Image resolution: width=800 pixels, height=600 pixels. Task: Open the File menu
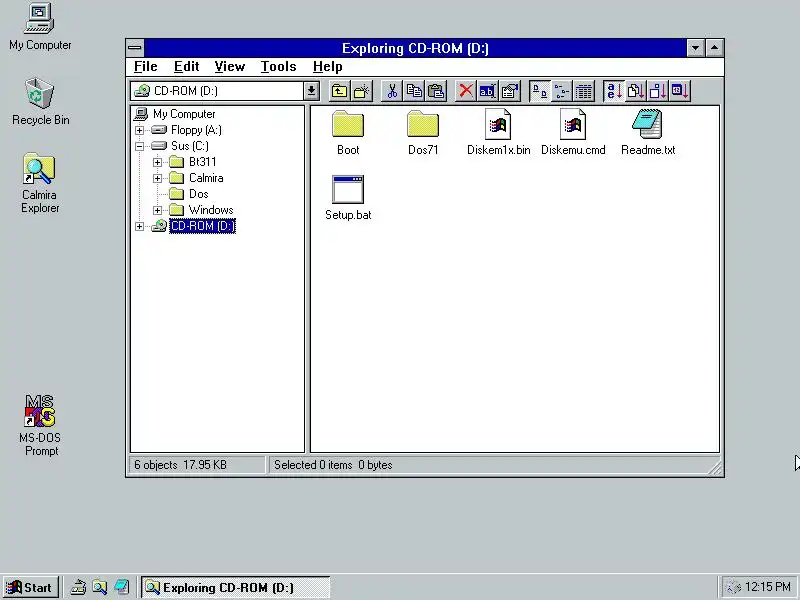coord(145,66)
